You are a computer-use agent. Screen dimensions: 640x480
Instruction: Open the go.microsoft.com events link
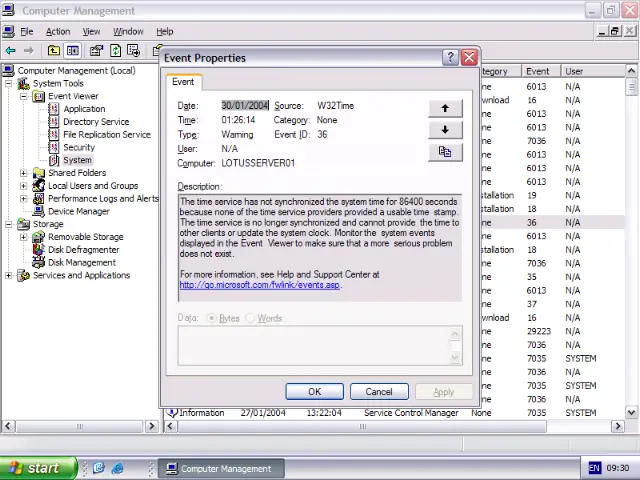260,285
